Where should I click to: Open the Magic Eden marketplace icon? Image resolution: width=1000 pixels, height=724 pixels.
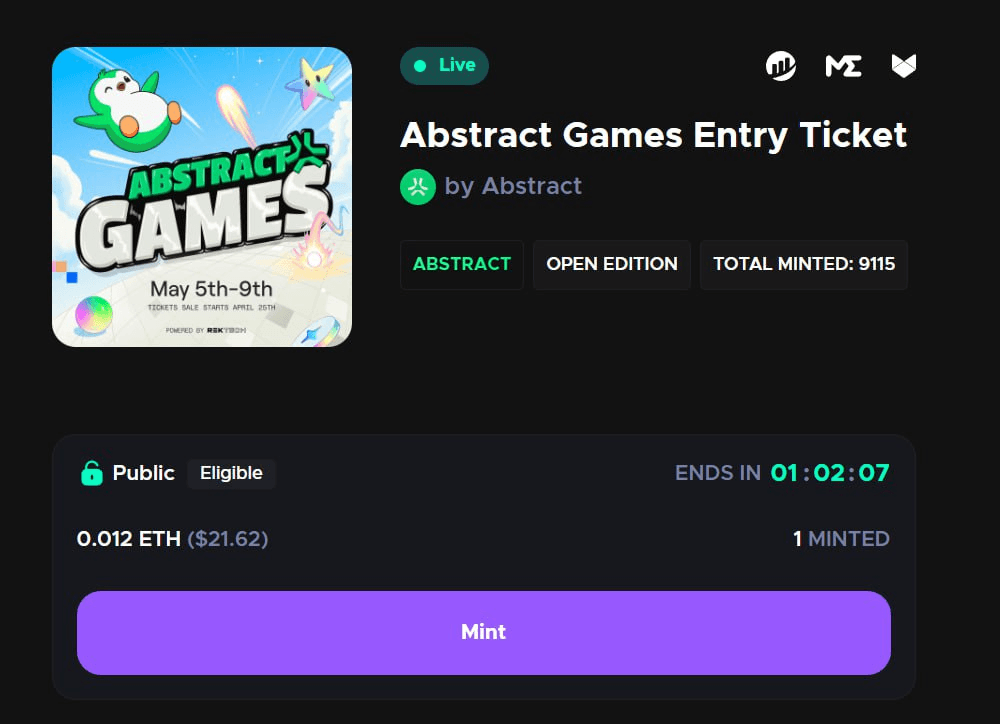pyautogui.click(x=843, y=66)
